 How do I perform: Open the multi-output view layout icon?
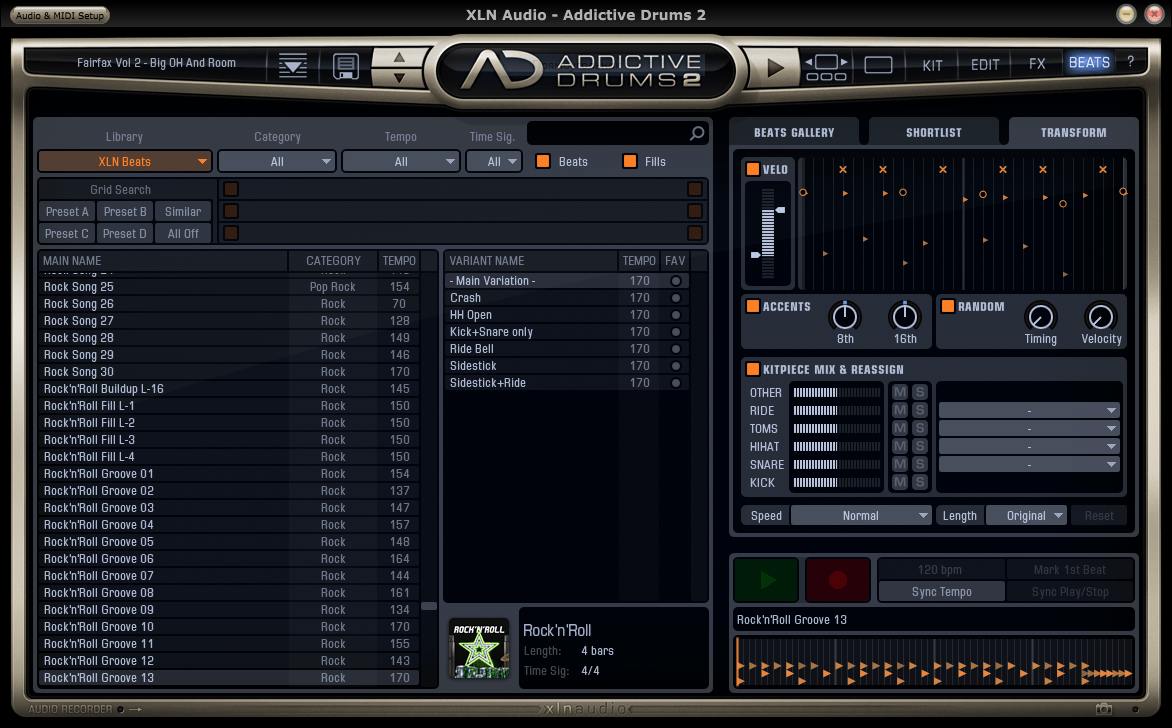(x=826, y=67)
